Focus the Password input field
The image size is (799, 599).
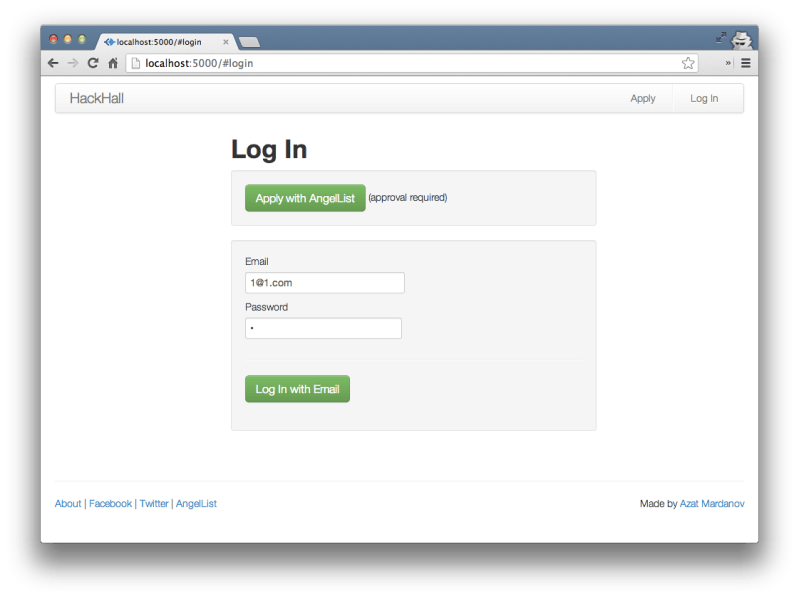[323, 328]
